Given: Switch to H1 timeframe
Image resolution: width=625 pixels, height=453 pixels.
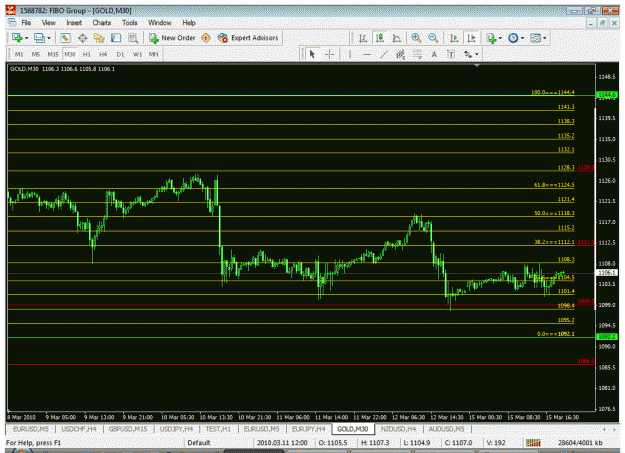Looking at the screenshot, I should click(86, 54).
